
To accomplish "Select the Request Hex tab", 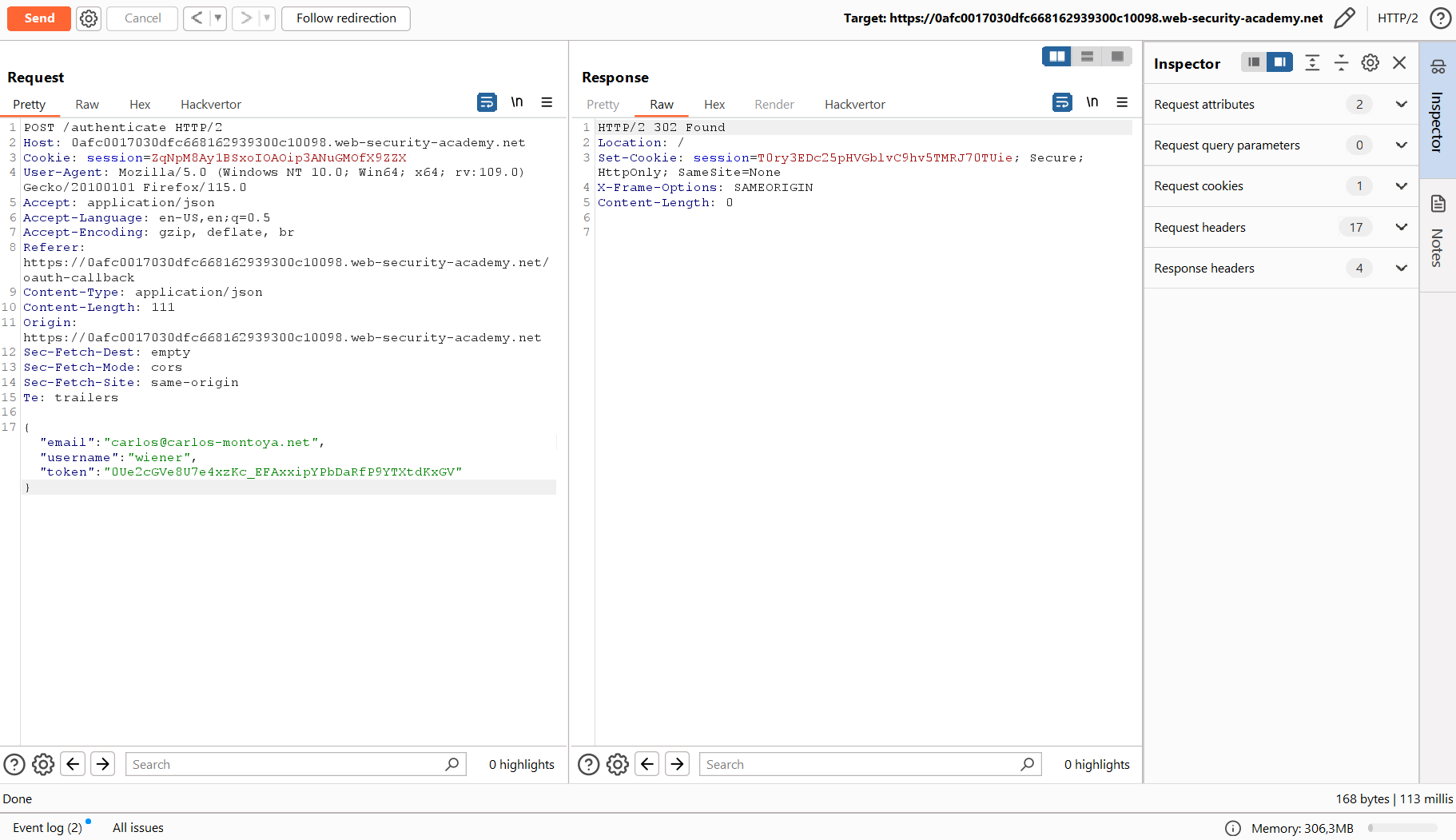I will pyautogui.click(x=140, y=105).
